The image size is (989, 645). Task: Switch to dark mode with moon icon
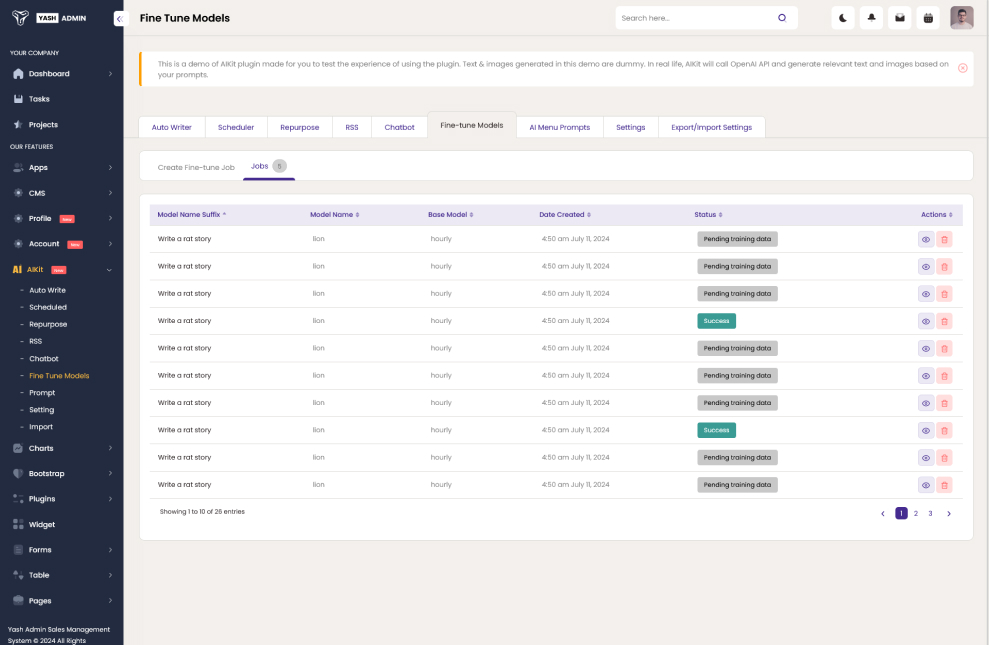[x=843, y=18]
